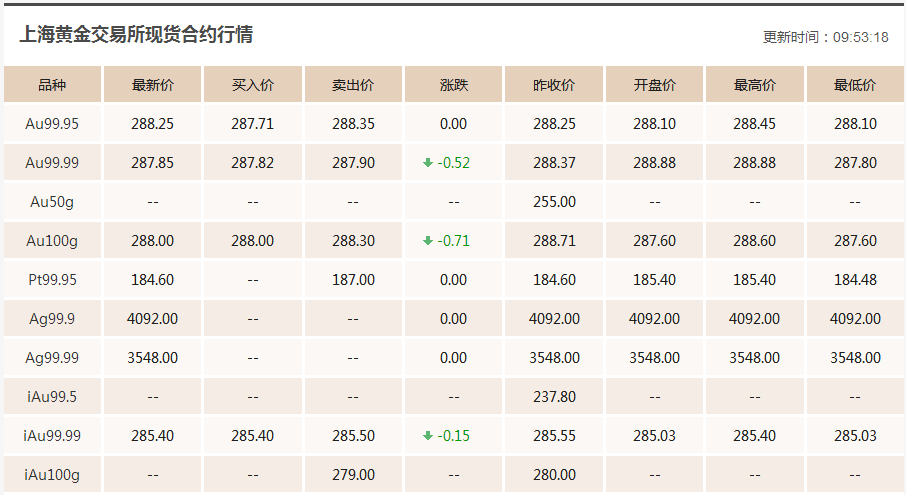
Task: Click the 品种 column header
Action: (x=52, y=85)
